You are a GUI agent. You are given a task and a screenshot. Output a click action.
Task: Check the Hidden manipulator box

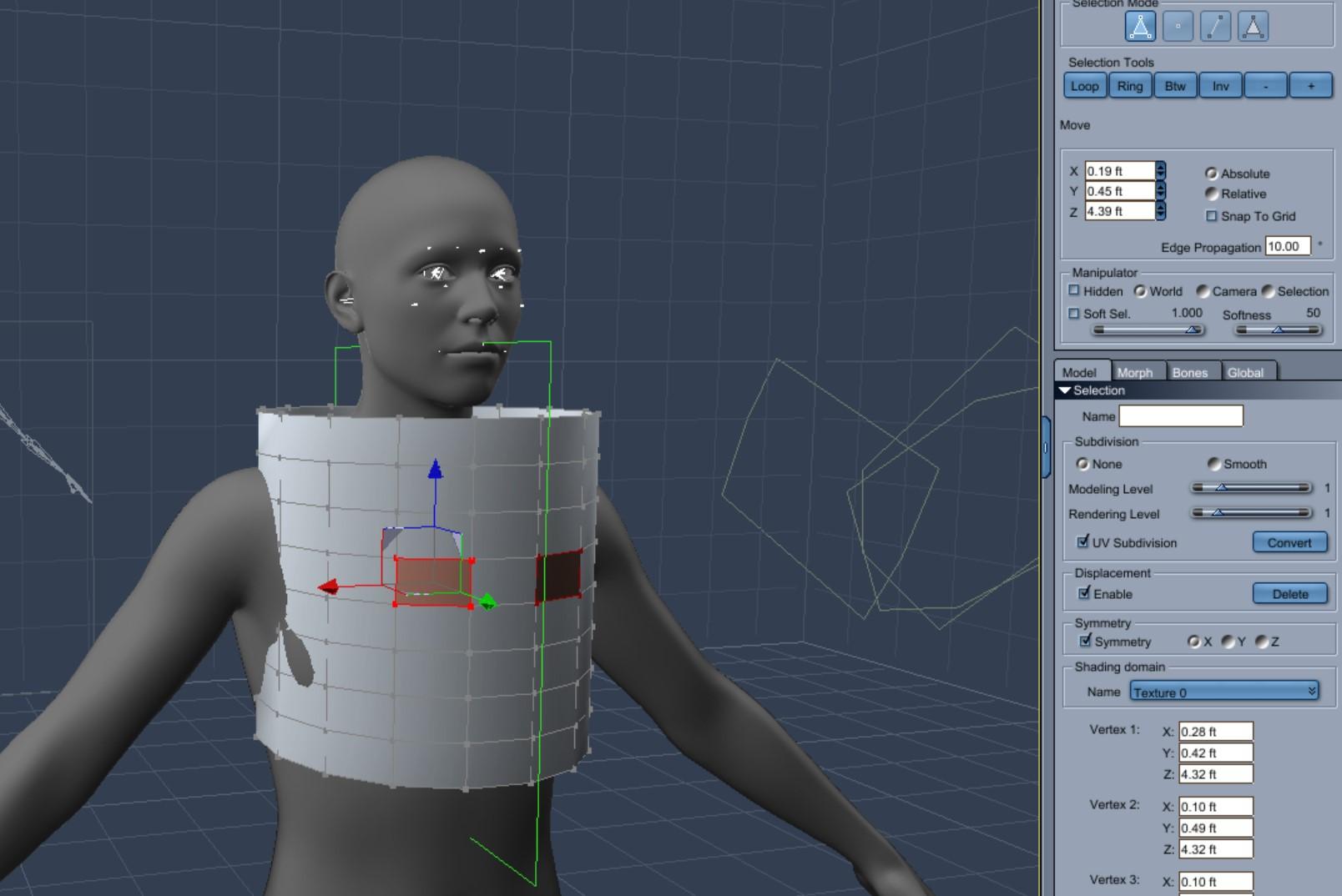[1074, 290]
